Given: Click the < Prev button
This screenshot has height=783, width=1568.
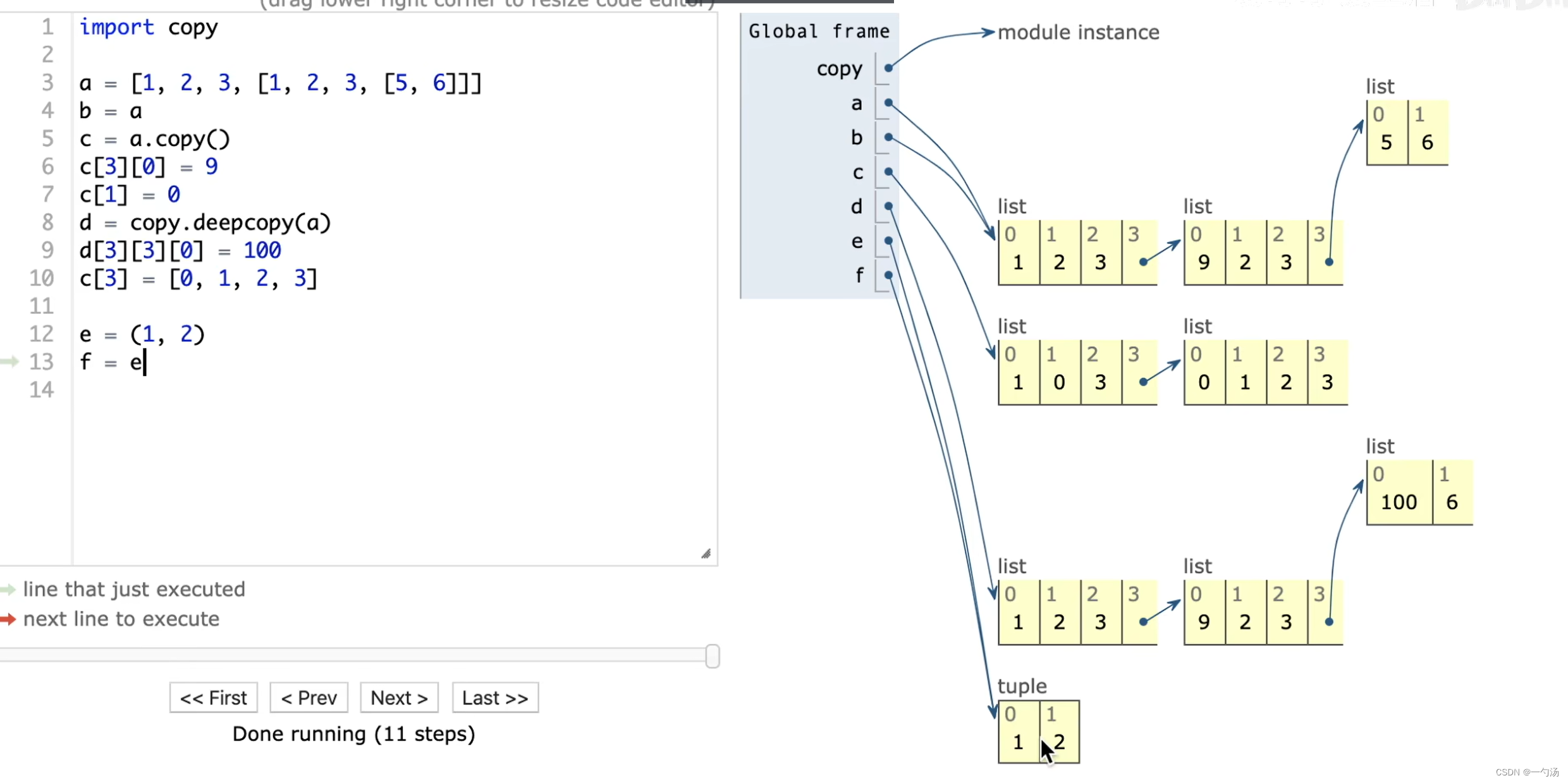Looking at the screenshot, I should [309, 697].
